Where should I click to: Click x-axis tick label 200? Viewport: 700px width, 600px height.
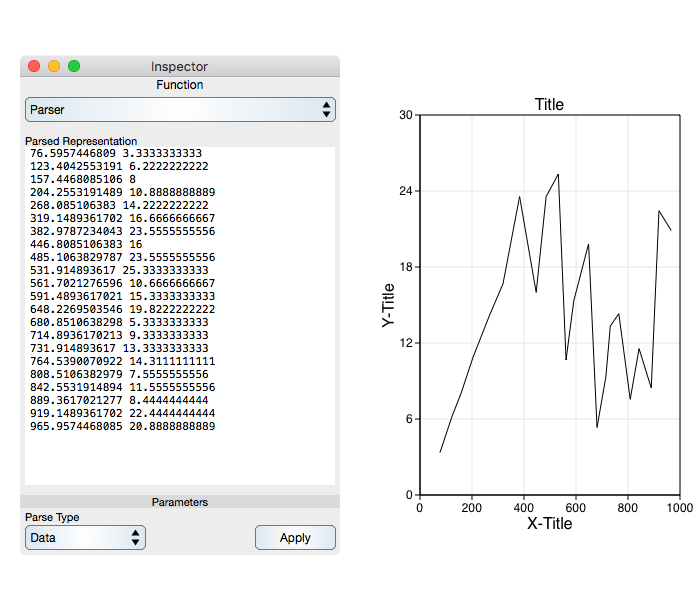pos(471,508)
